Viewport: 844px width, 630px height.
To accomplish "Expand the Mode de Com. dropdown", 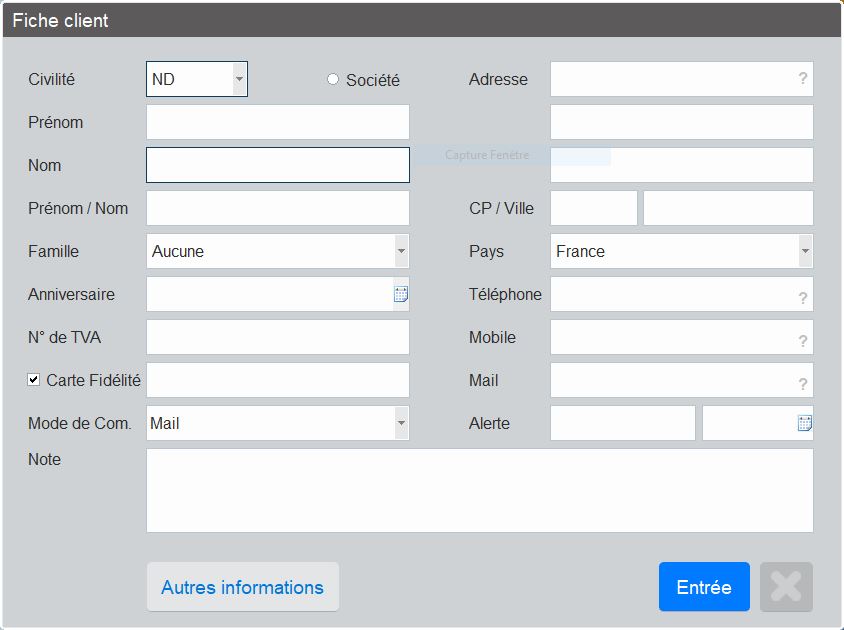I will 401,423.
